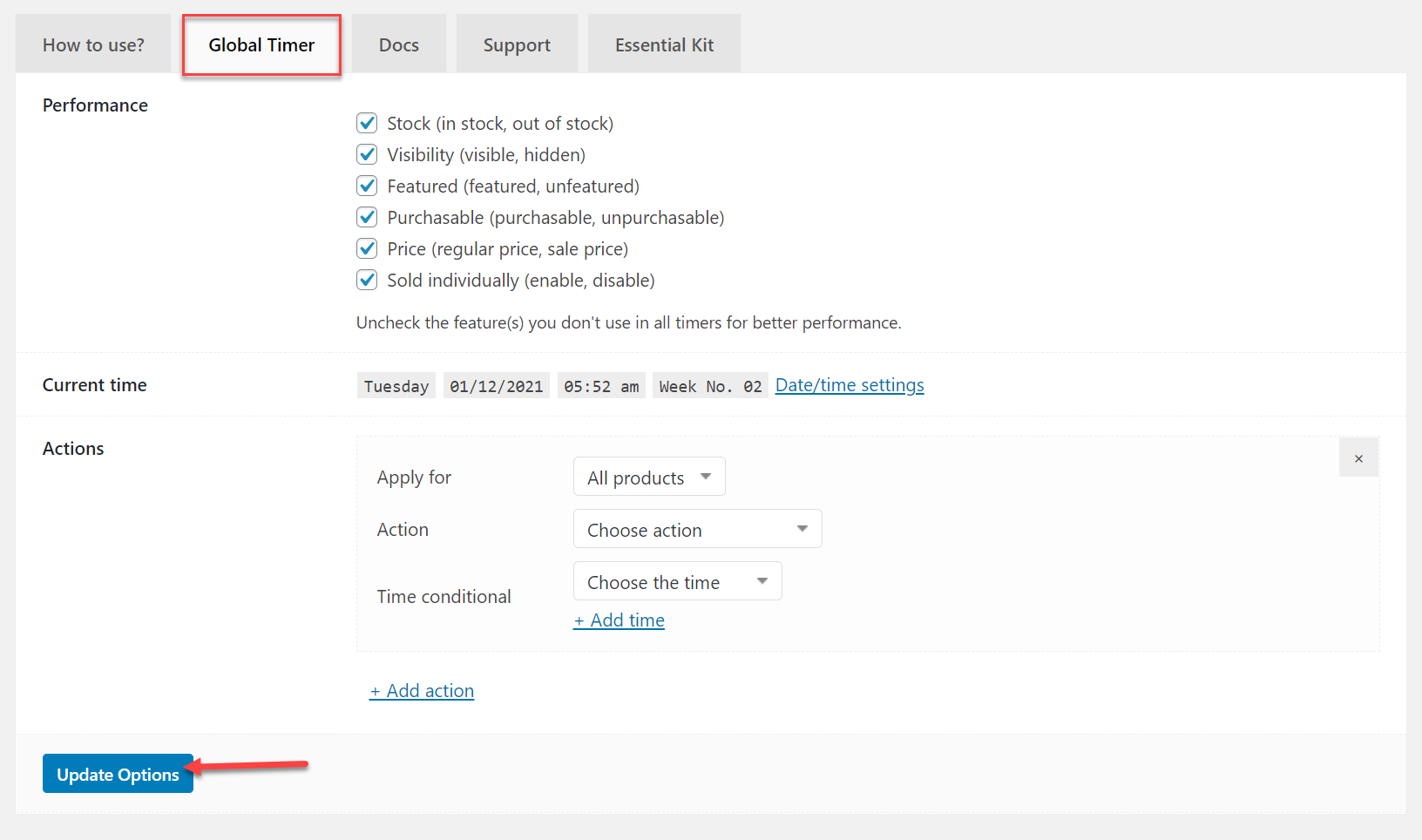This screenshot has height=840, width=1422.
Task: Click Add time to create time conditional
Action: point(619,620)
